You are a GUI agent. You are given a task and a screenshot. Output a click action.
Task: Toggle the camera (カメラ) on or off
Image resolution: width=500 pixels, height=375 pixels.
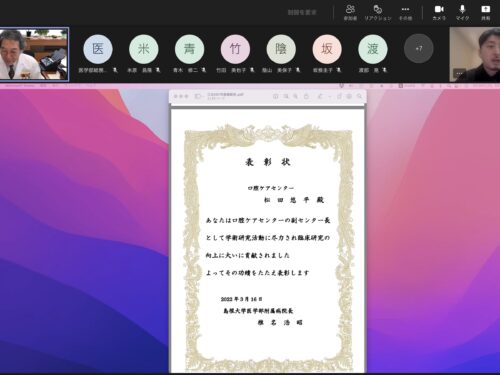[x=439, y=13]
